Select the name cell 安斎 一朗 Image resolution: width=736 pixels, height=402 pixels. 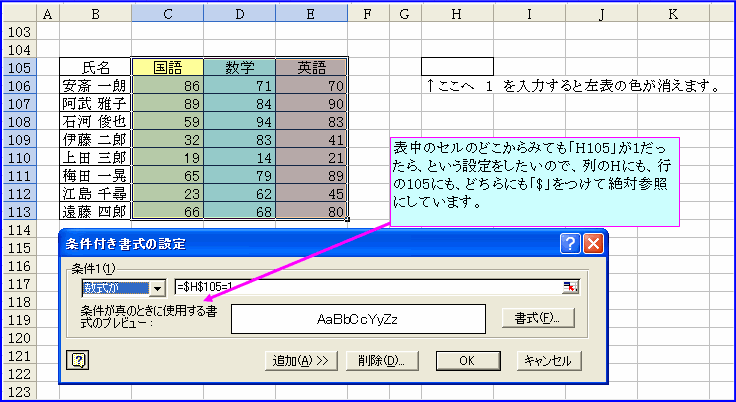tap(95, 85)
